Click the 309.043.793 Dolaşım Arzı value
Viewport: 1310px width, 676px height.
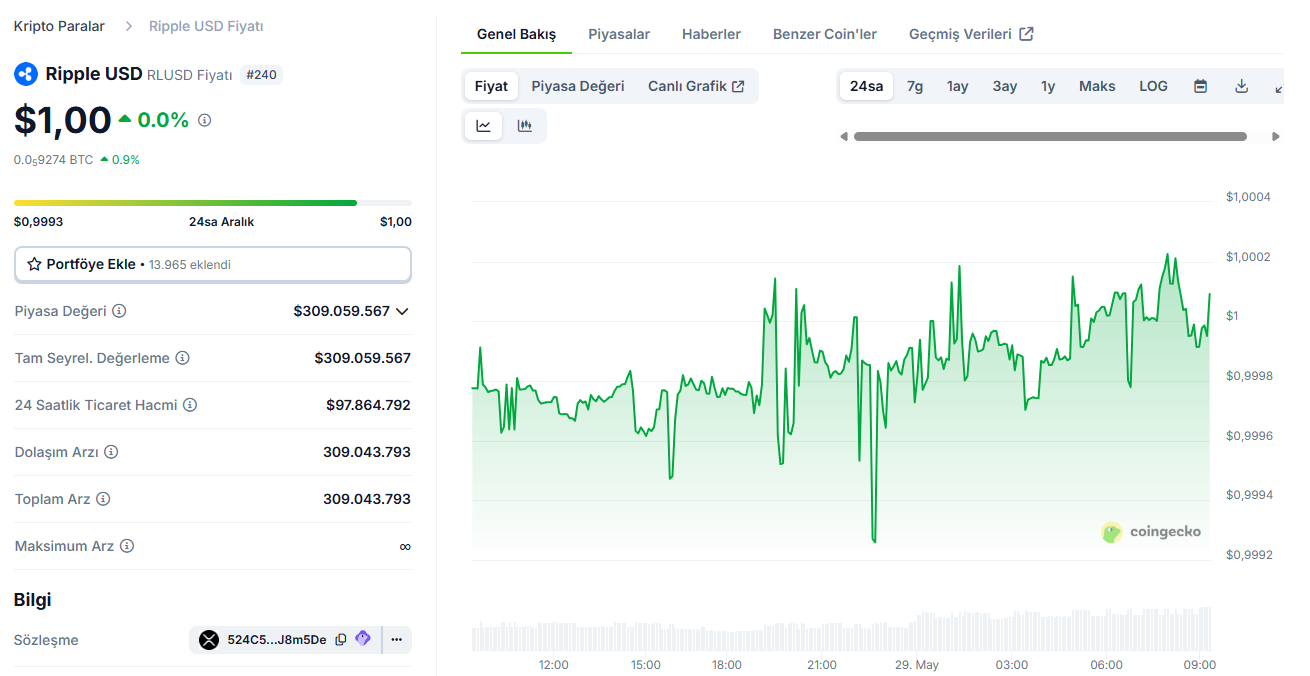pos(367,452)
